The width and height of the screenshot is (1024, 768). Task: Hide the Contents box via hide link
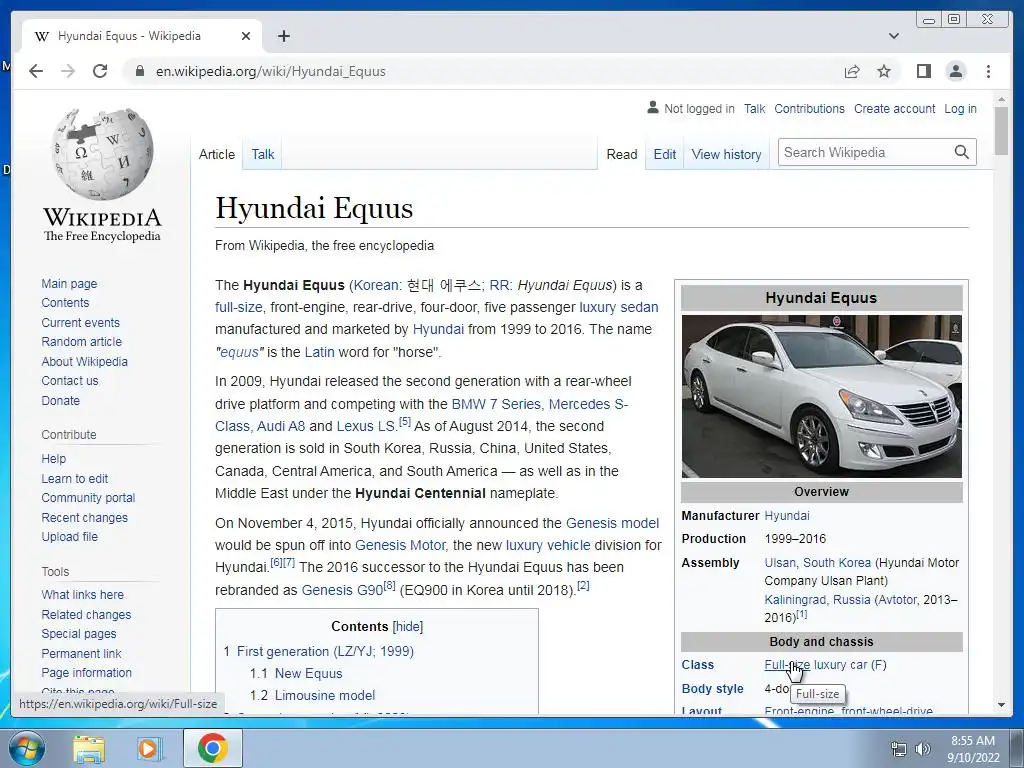click(408, 626)
